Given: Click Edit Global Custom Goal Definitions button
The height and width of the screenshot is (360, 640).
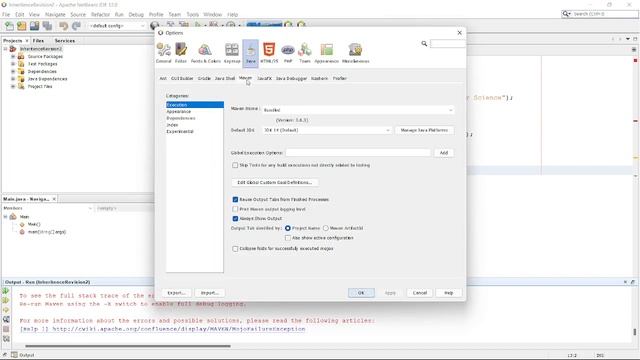Looking at the screenshot, I should tap(275, 182).
